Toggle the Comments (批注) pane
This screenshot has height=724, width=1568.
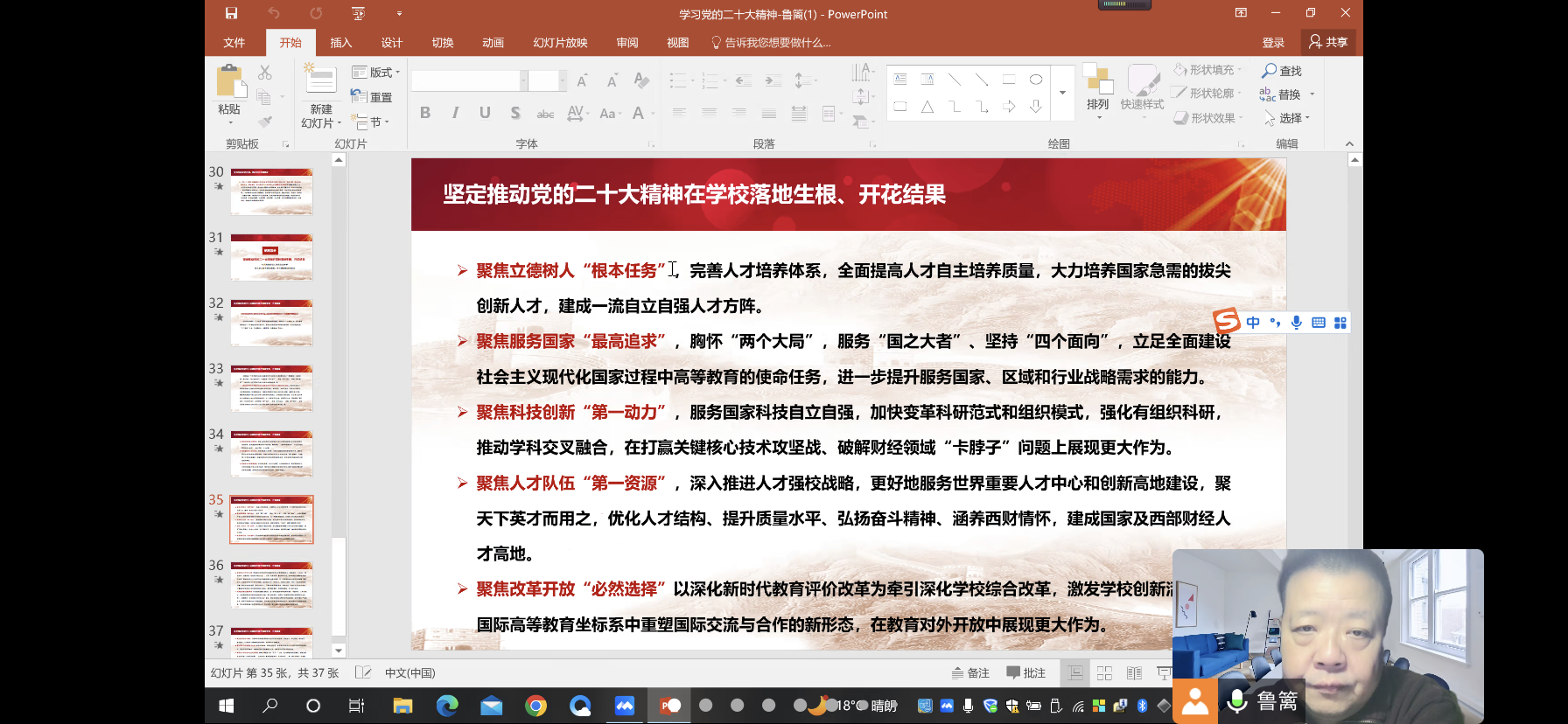click(x=1025, y=673)
